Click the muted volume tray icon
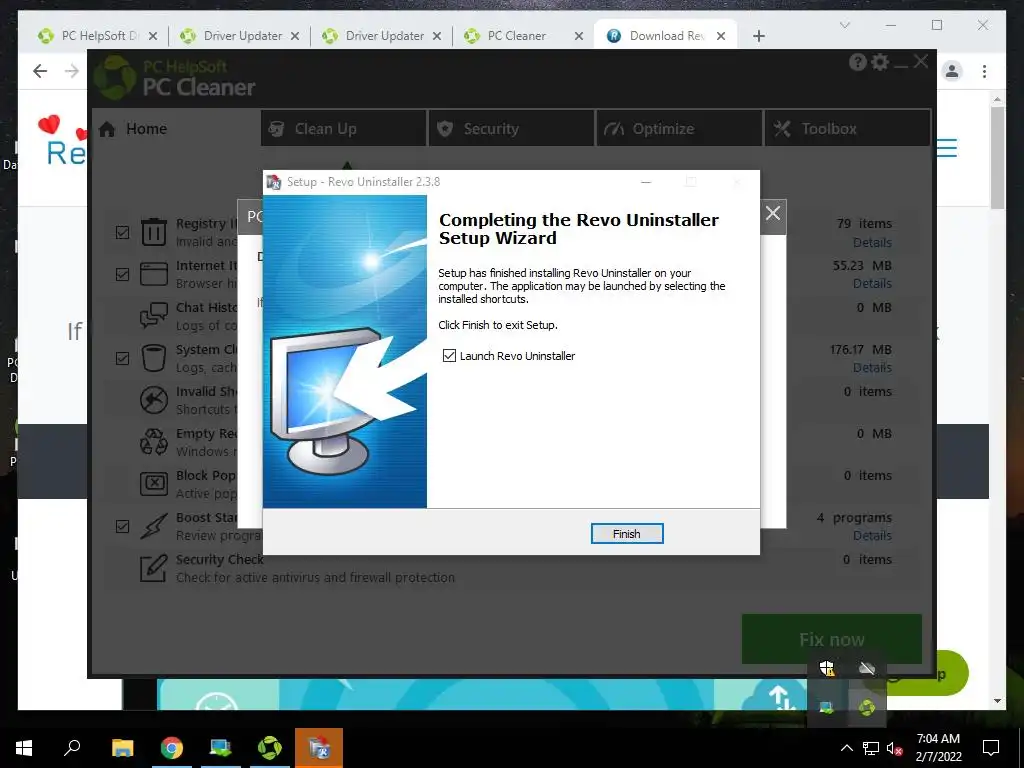 (895, 748)
